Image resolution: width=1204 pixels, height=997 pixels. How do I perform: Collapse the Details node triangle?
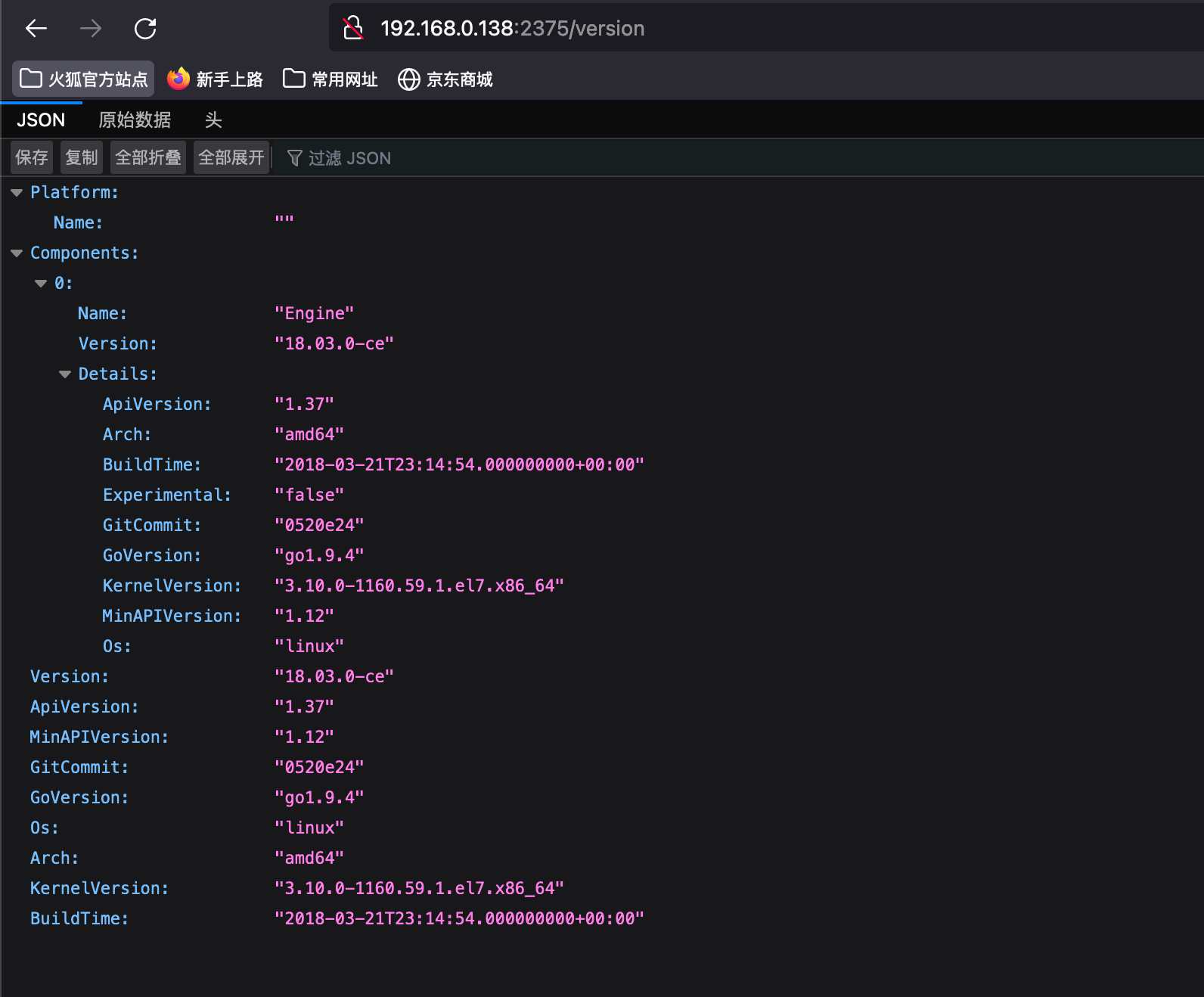click(65, 374)
